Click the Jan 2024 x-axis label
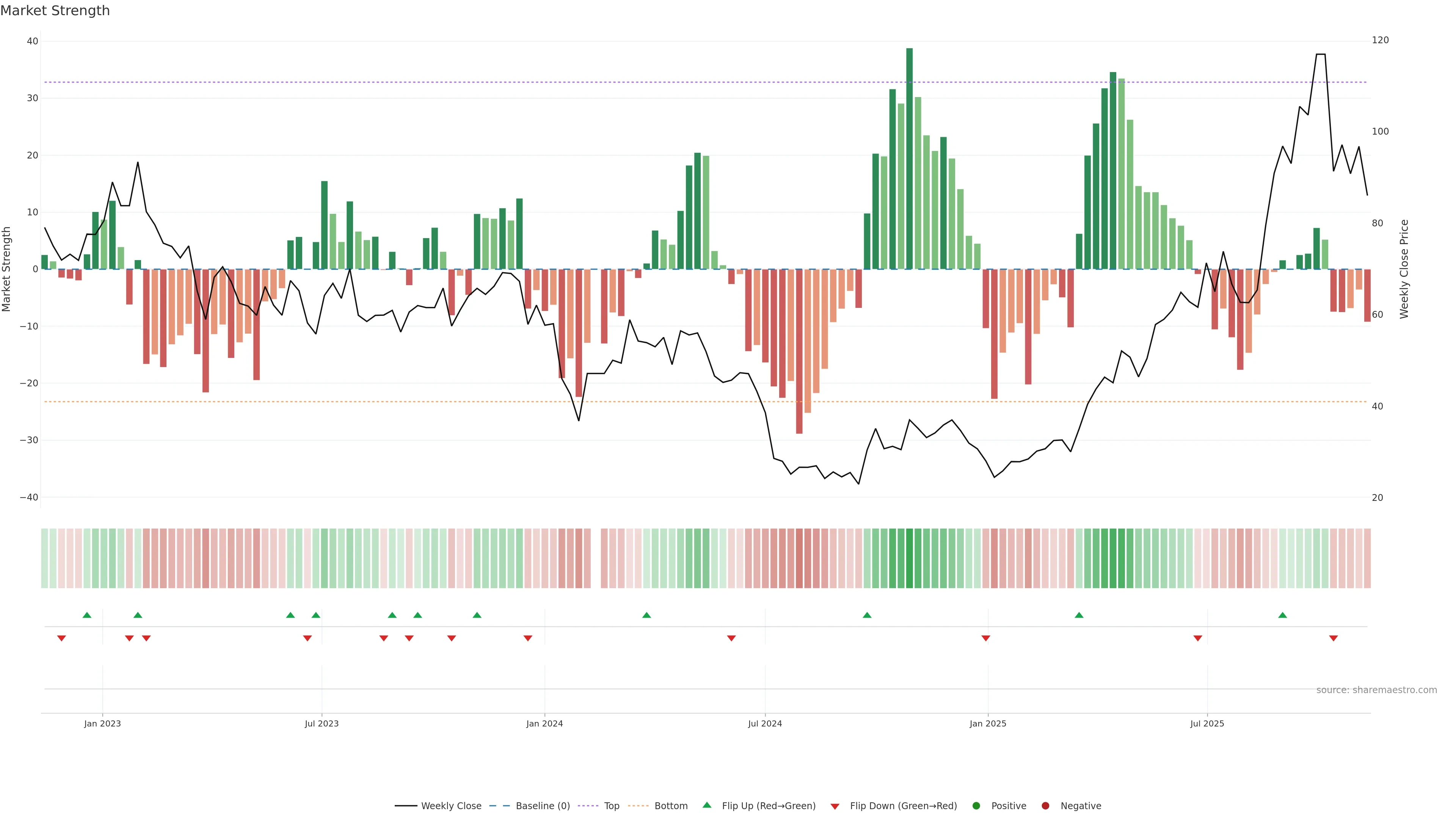 pyautogui.click(x=544, y=723)
